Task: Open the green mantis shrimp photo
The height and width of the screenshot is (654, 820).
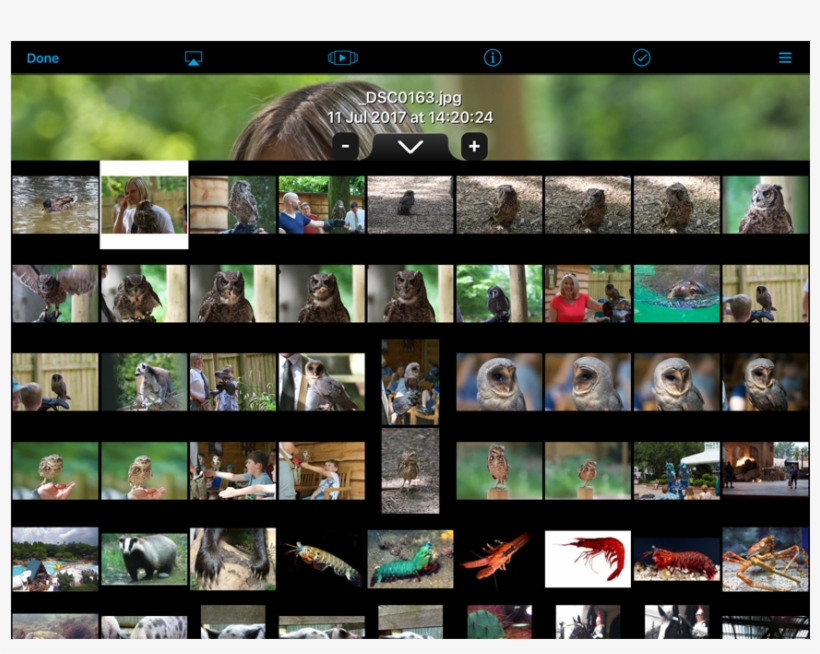Action: 410,559
